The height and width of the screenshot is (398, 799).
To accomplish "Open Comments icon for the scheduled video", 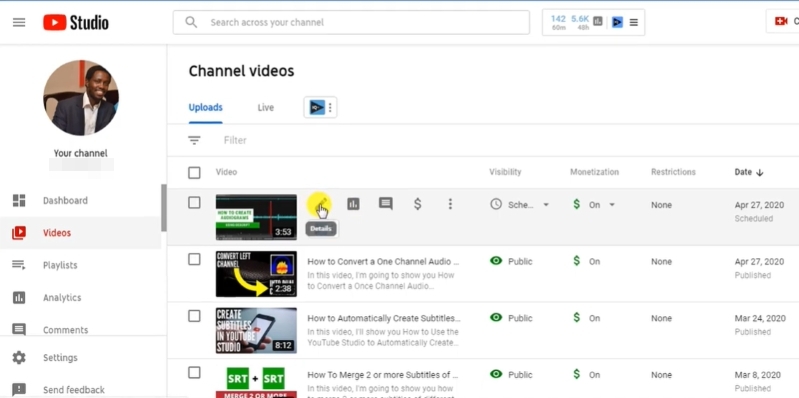I will coord(386,204).
